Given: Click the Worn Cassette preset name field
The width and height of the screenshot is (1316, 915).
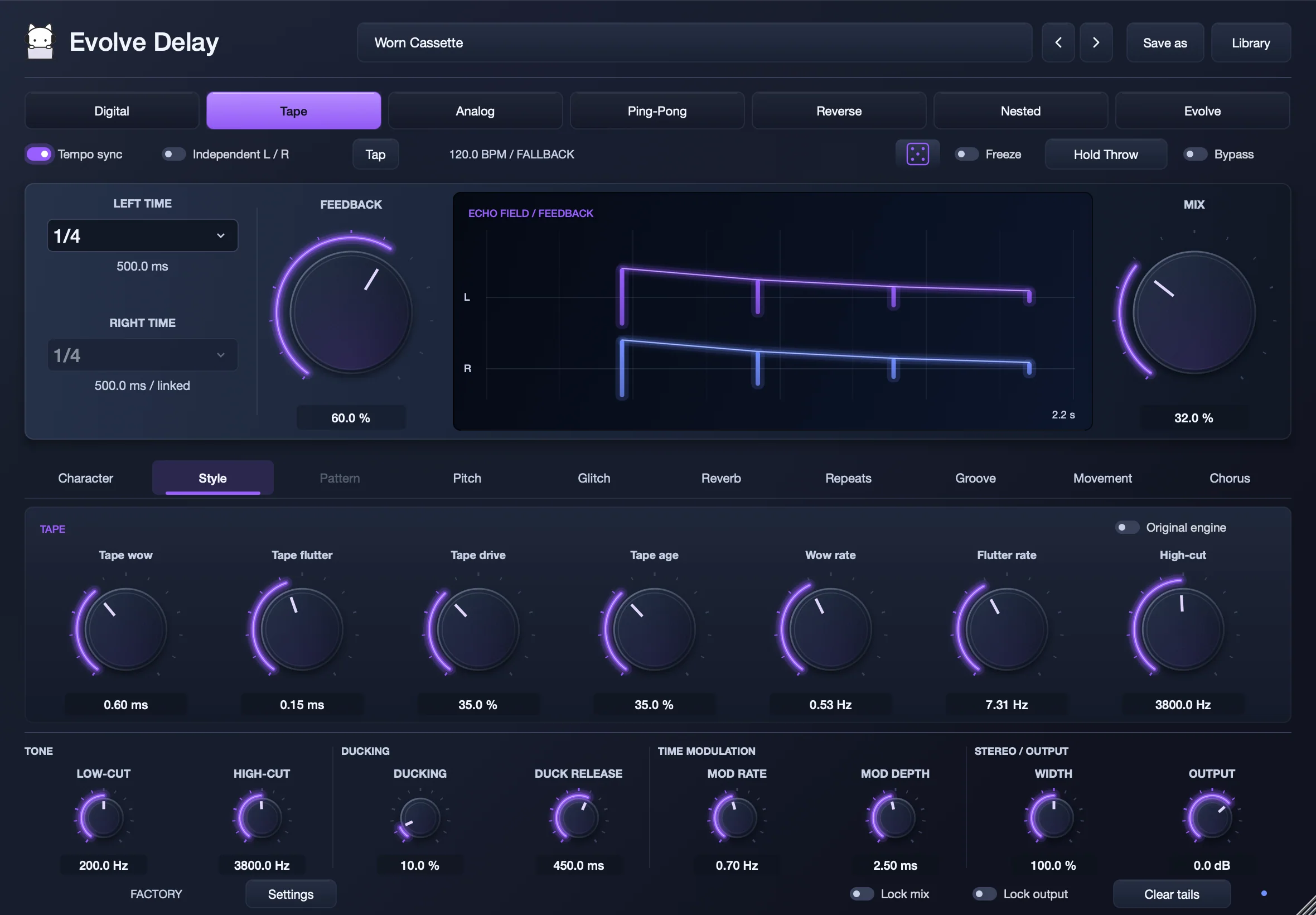Looking at the screenshot, I should tap(694, 42).
